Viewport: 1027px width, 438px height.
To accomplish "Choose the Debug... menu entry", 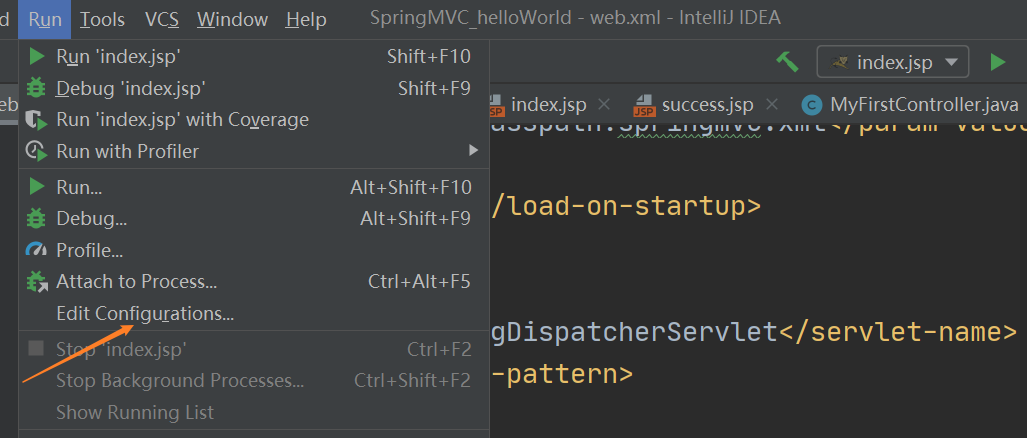I will [254, 218].
